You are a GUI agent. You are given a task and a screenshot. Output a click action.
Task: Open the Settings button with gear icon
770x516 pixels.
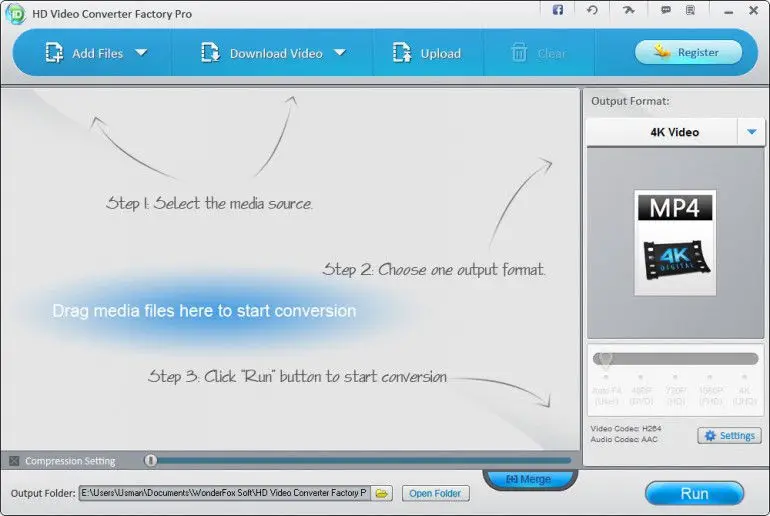pyautogui.click(x=730, y=435)
